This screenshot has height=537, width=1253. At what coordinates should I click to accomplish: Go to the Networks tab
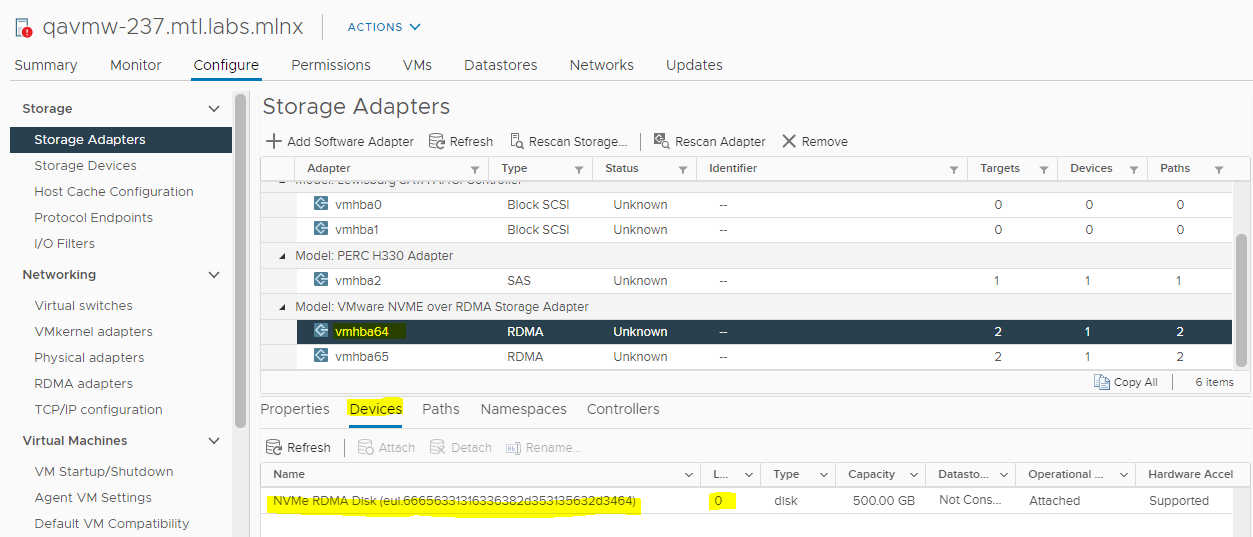[x=602, y=65]
